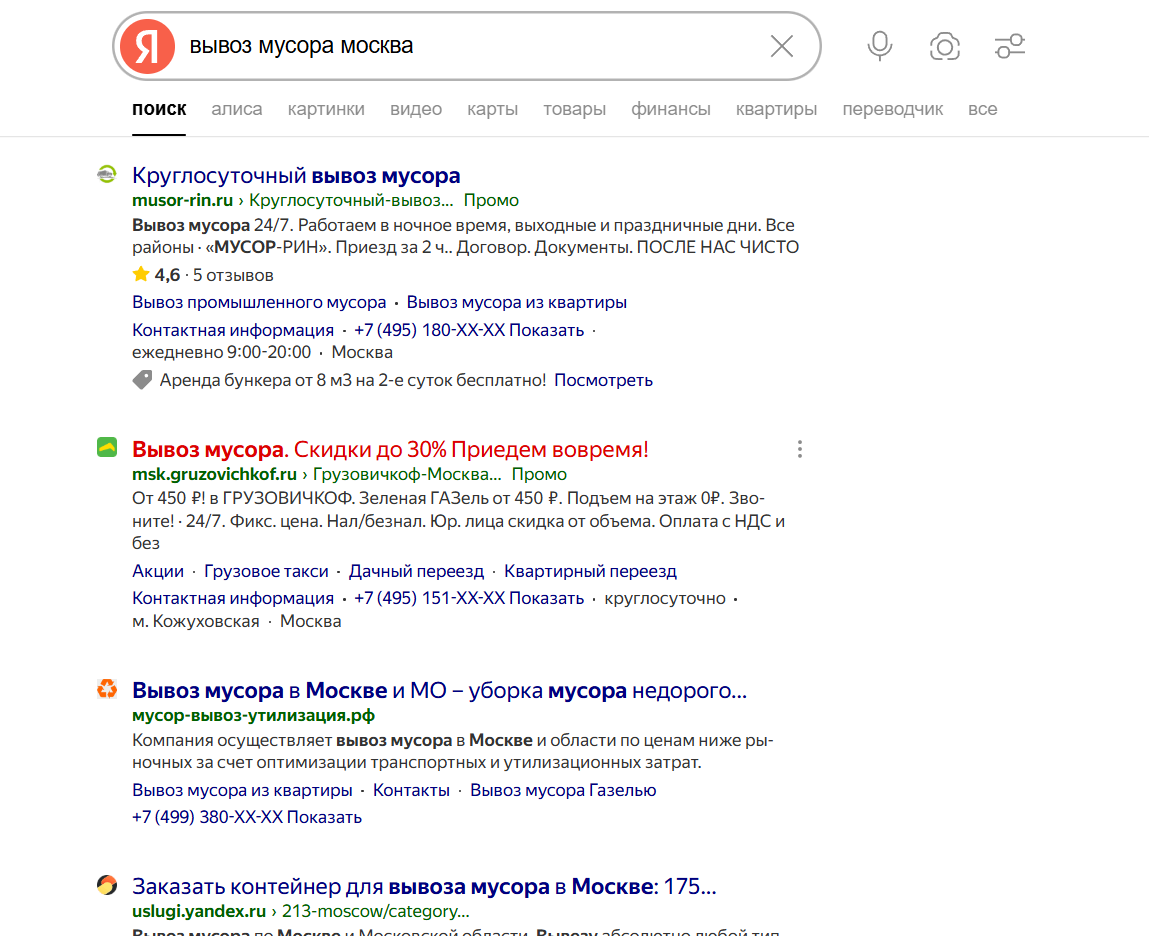The width and height of the screenshot is (1149, 936).
Task: Click the price tag icon near bunker offer
Action: (142, 380)
